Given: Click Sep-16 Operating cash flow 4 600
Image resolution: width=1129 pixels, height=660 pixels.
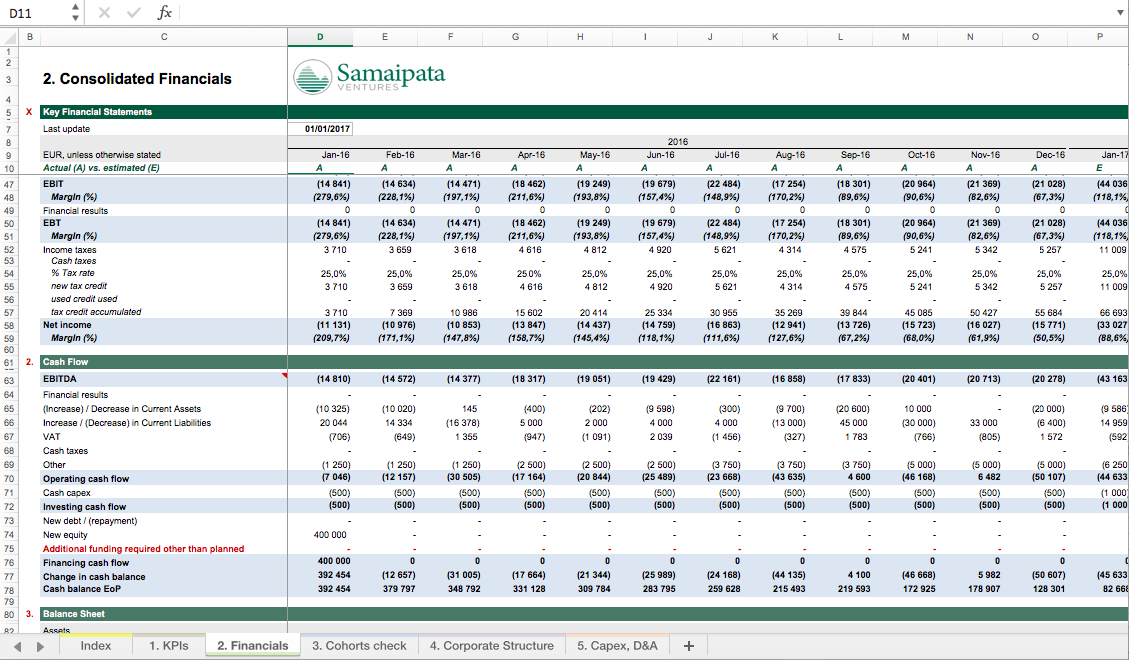Looking at the screenshot, I should point(858,479).
